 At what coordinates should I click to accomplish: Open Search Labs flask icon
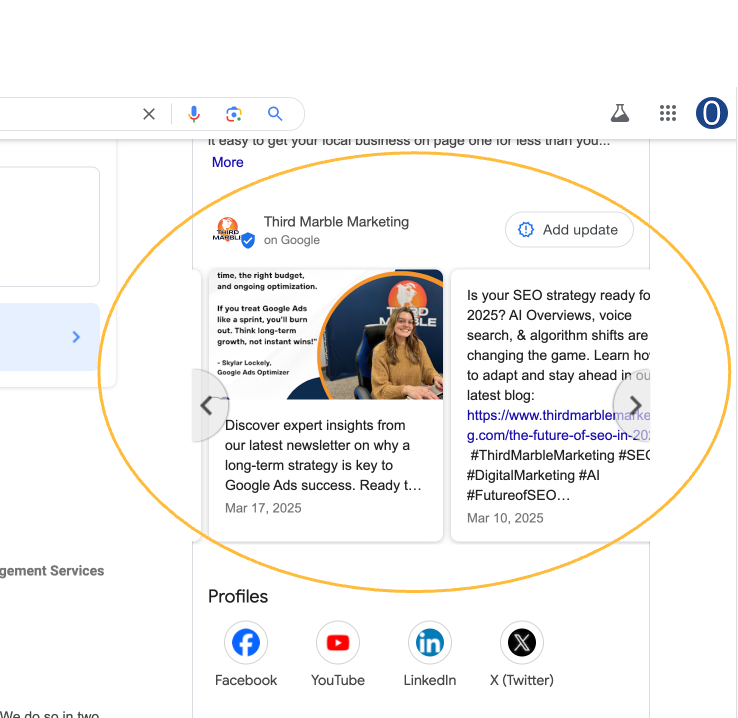click(620, 113)
